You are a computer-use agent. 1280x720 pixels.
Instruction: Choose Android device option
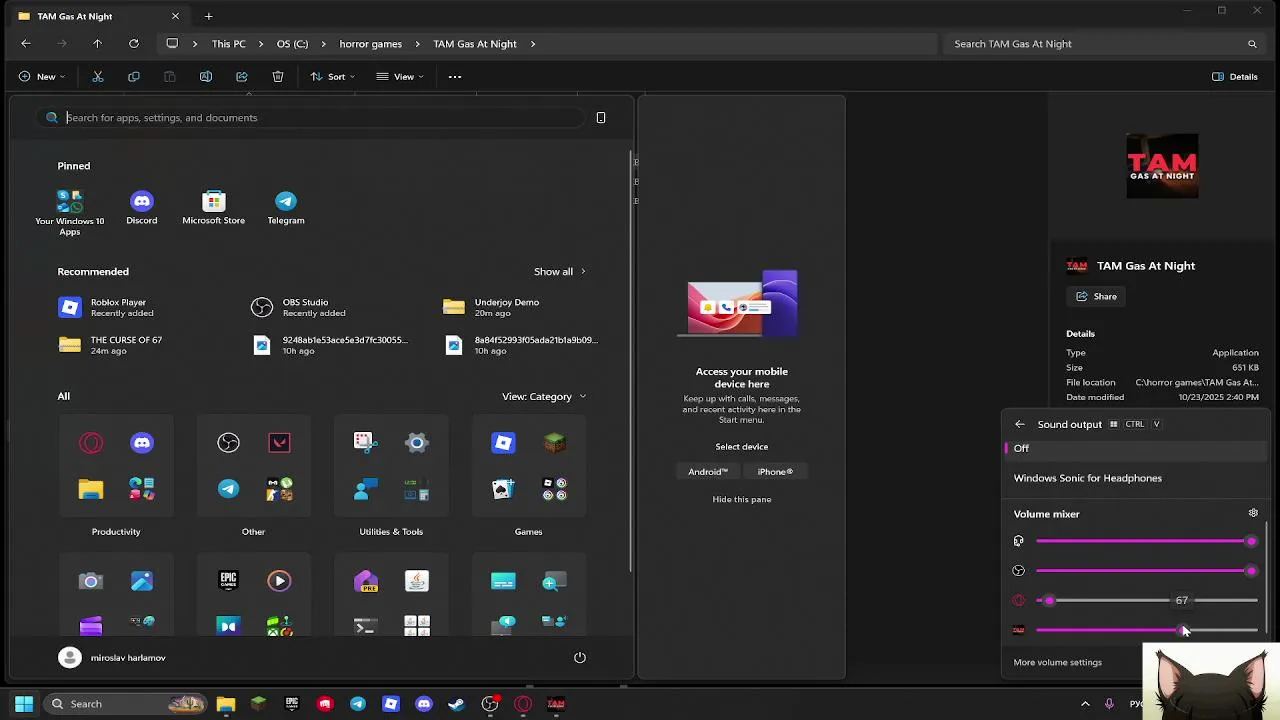click(x=708, y=472)
